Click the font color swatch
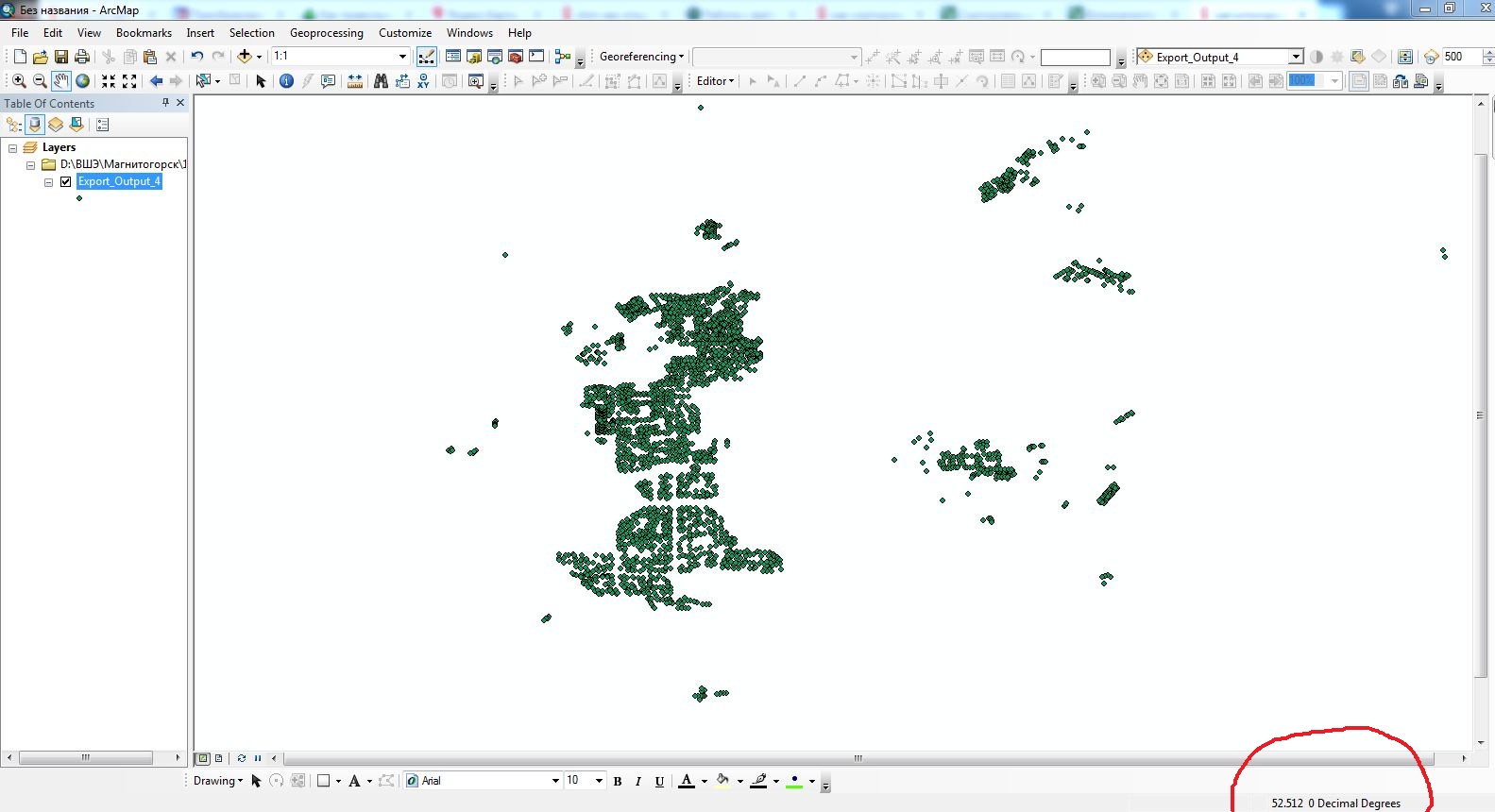Screen dimensions: 1495x812 coord(687,781)
